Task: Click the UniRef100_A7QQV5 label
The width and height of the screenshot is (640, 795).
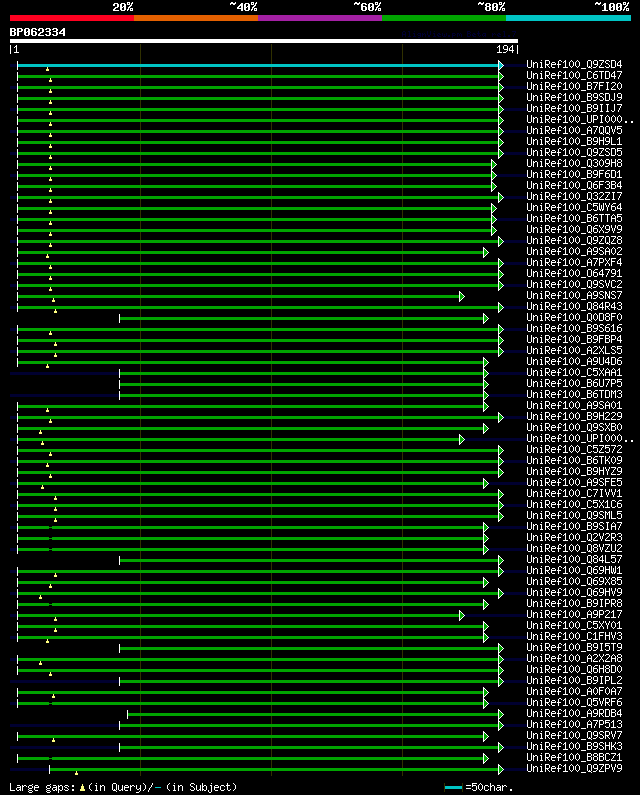Action: pyautogui.click(x=574, y=130)
